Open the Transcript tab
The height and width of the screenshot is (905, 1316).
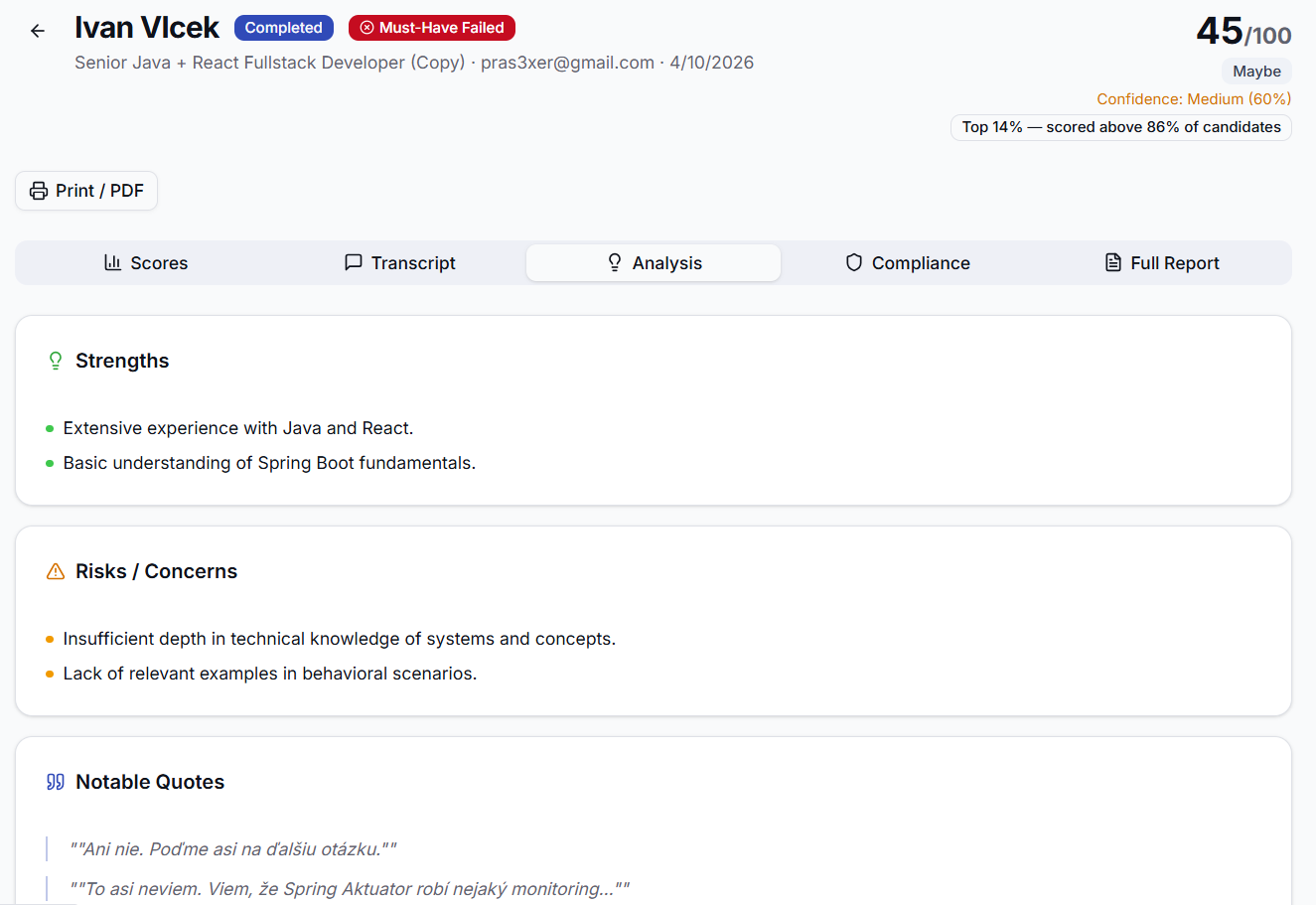[400, 263]
